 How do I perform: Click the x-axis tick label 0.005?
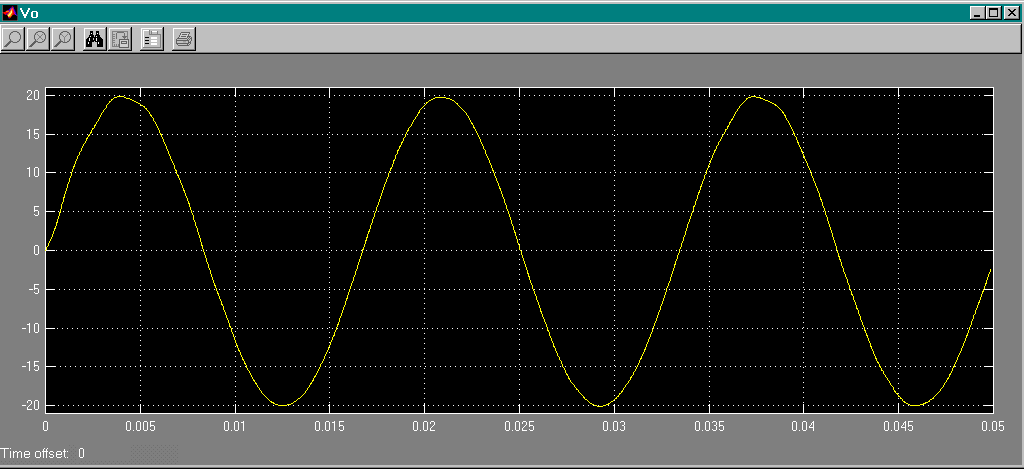(x=140, y=427)
